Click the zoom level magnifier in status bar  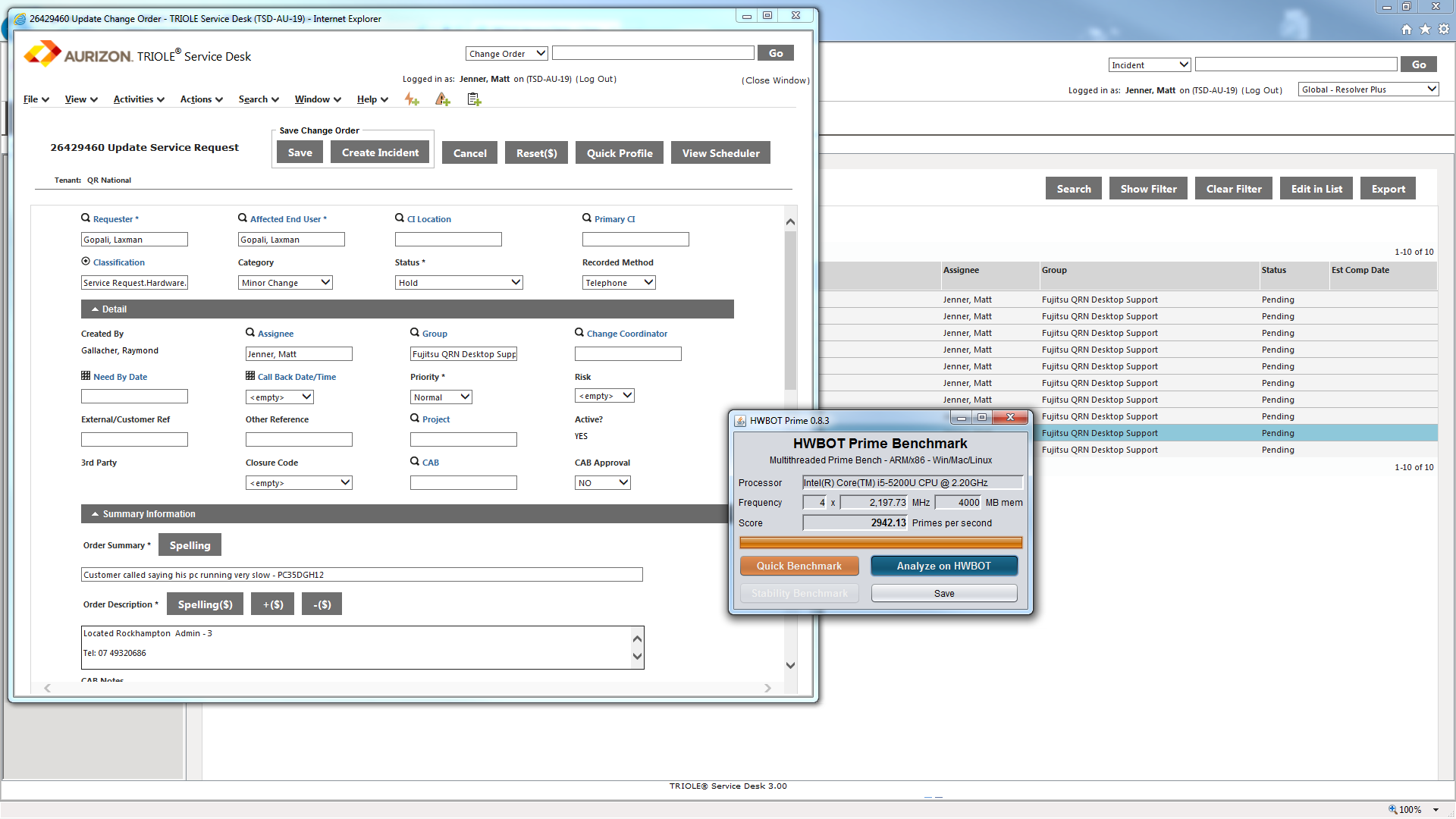pyautogui.click(x=1393, y=809)
